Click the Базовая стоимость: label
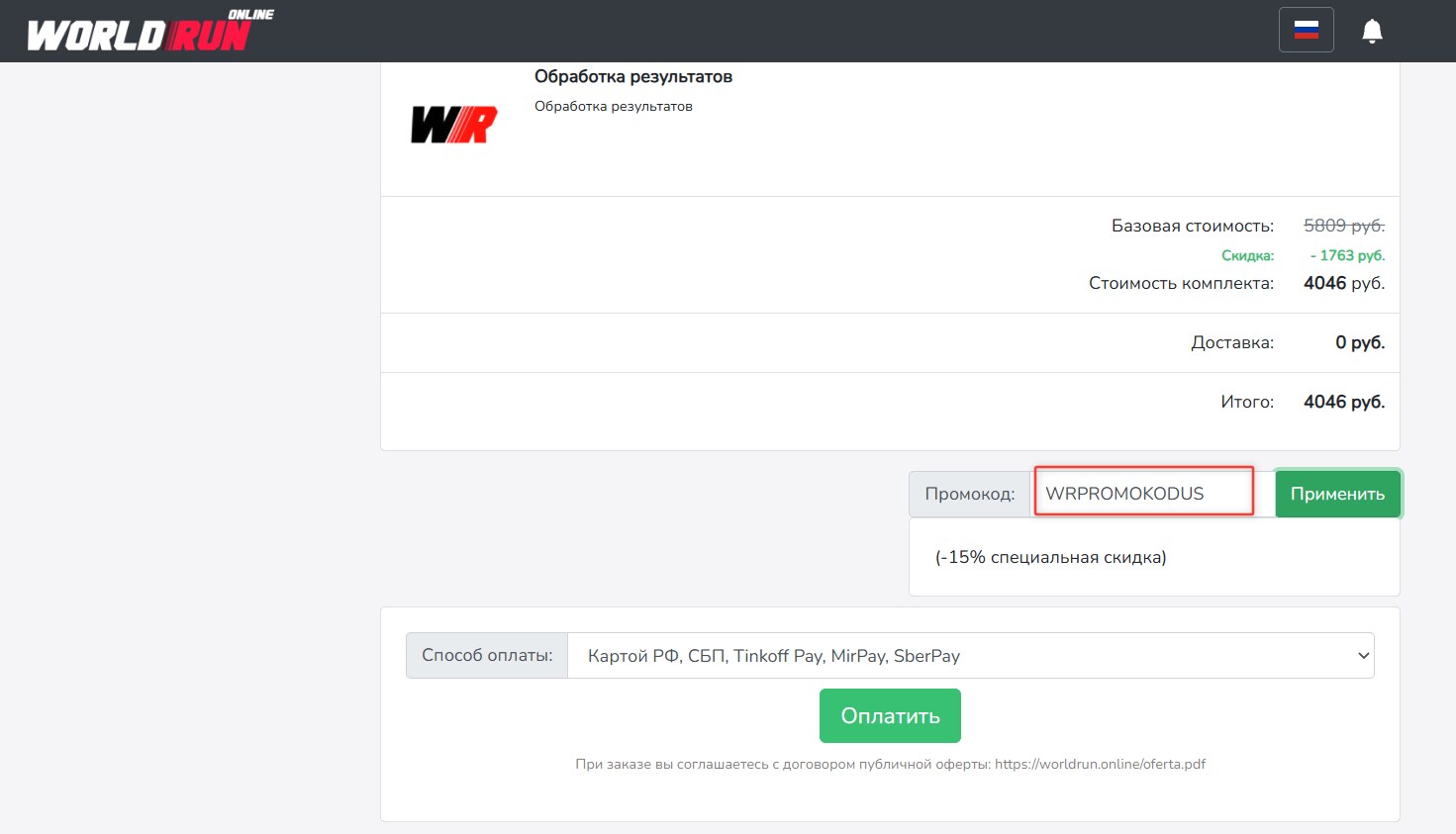 (x=1193, y=226)
